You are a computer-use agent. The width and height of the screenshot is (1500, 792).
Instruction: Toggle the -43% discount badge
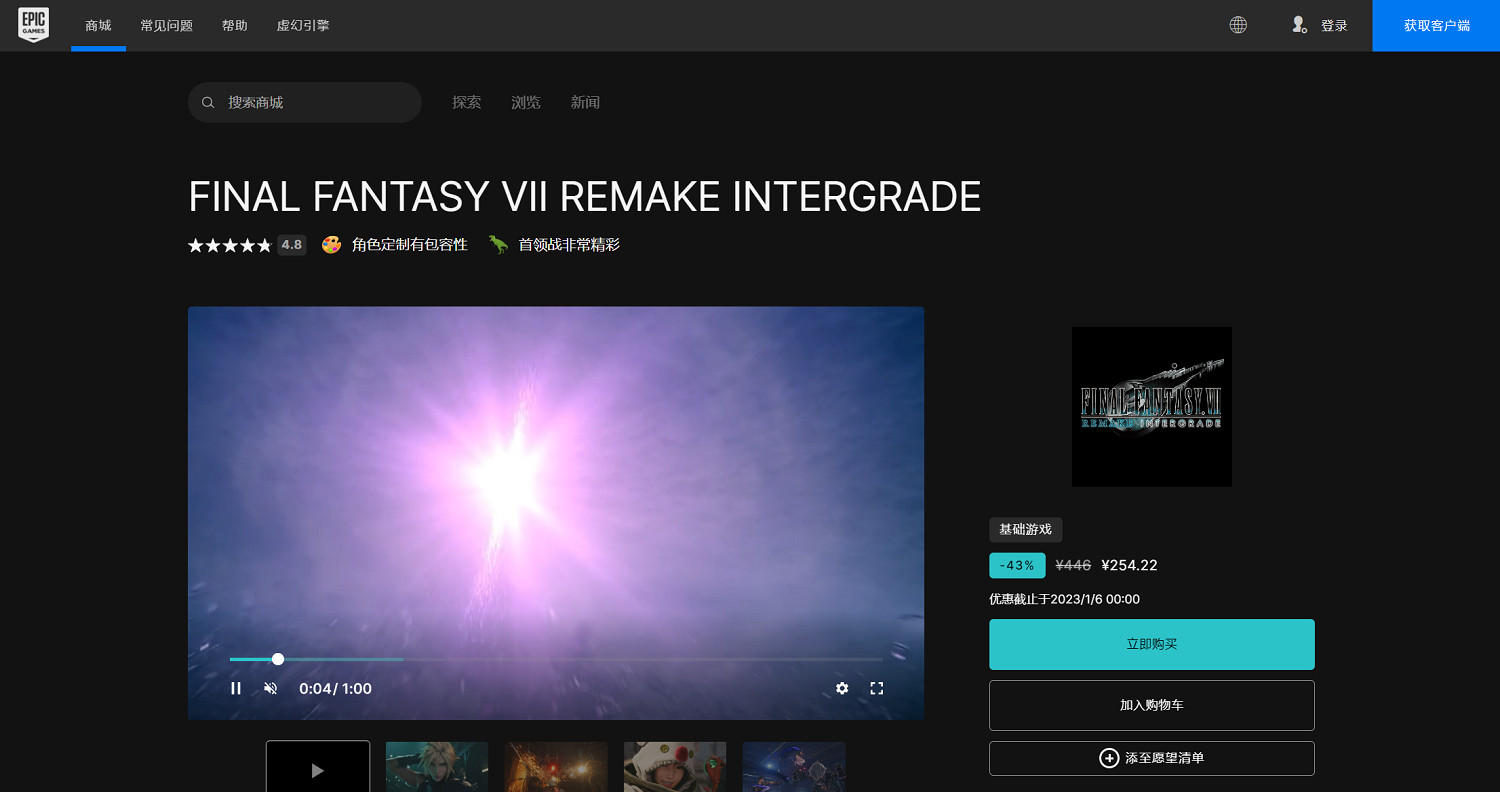click(1017, 565)
